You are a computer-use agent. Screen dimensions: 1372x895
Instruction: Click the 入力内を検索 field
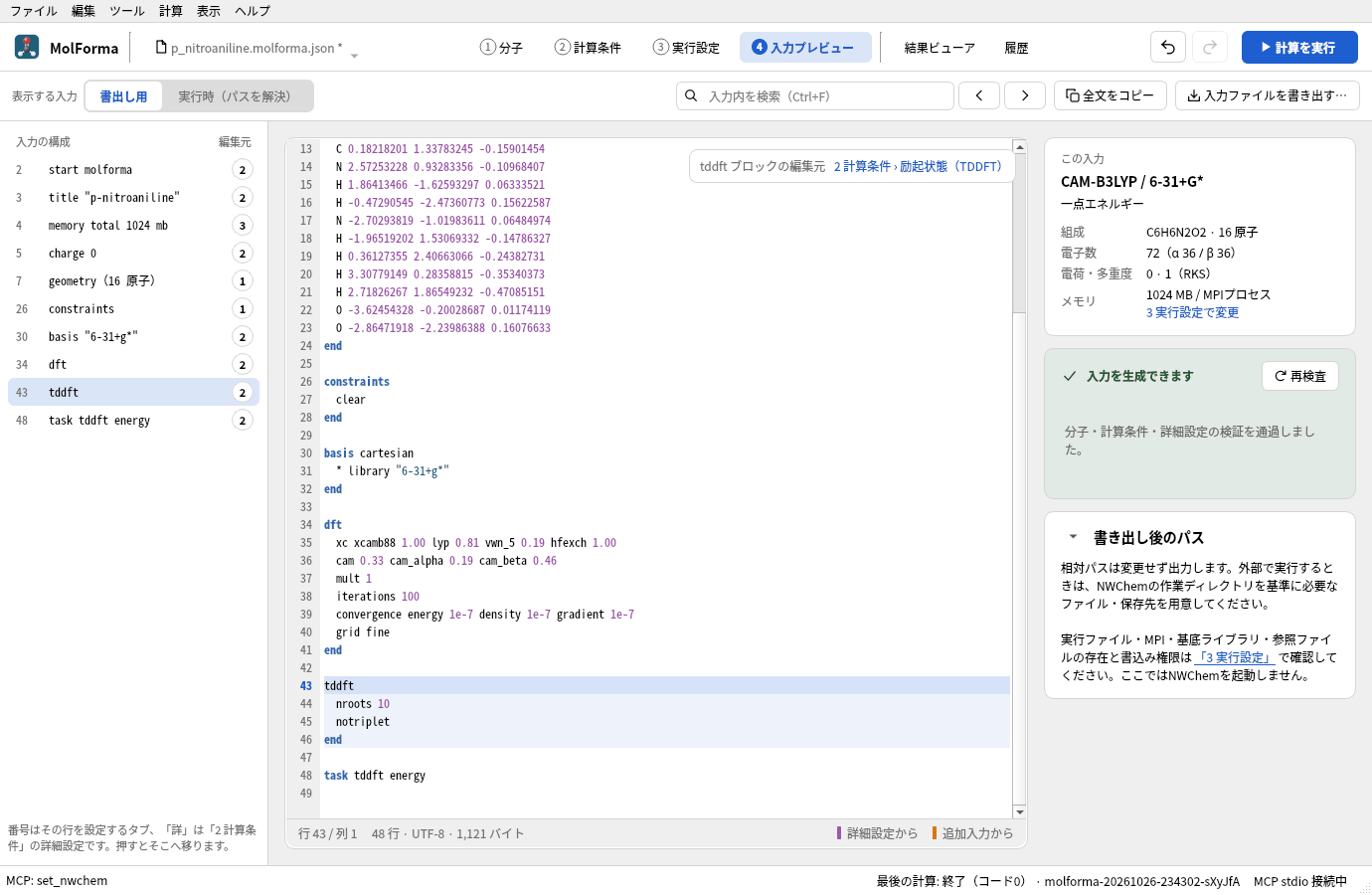pos(815,95)
